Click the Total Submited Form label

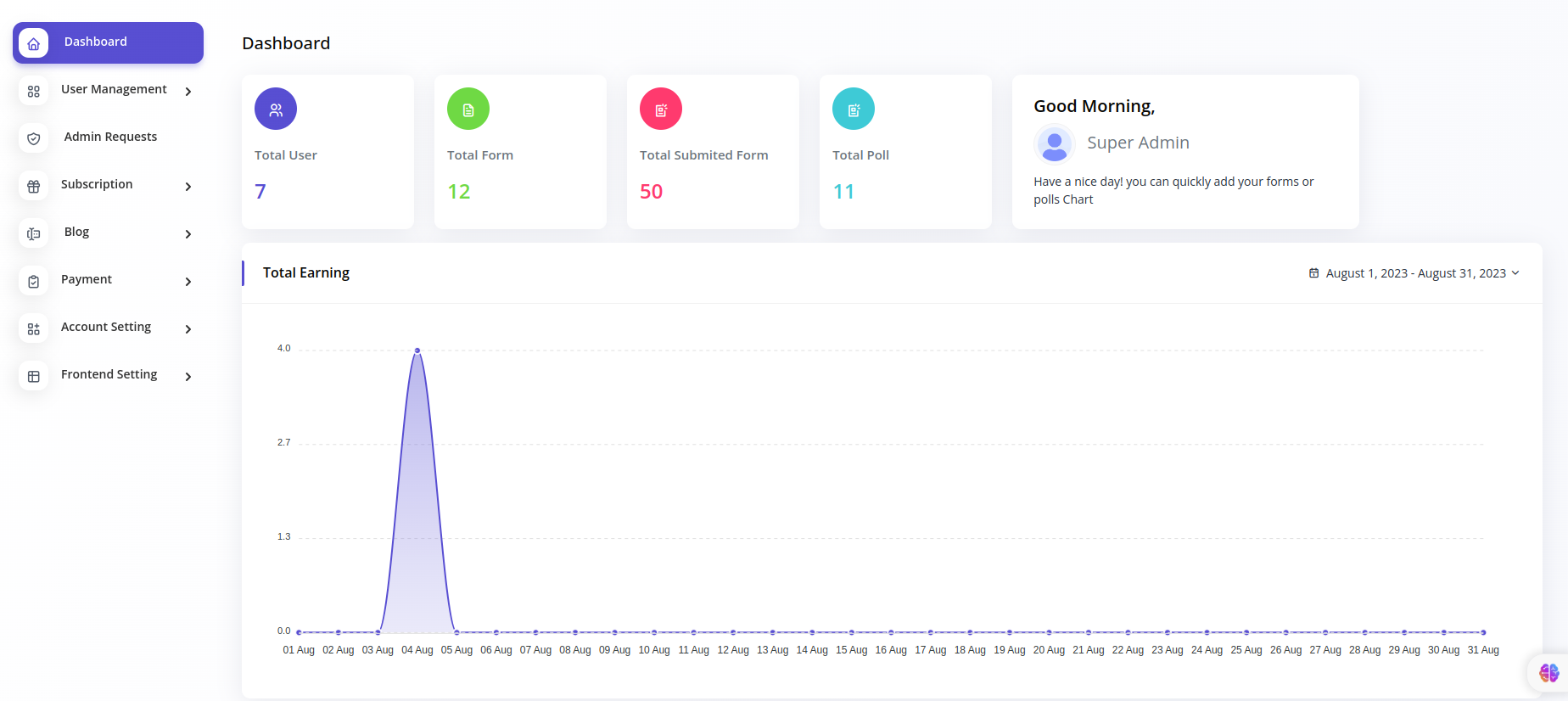(x=704, y=155)
